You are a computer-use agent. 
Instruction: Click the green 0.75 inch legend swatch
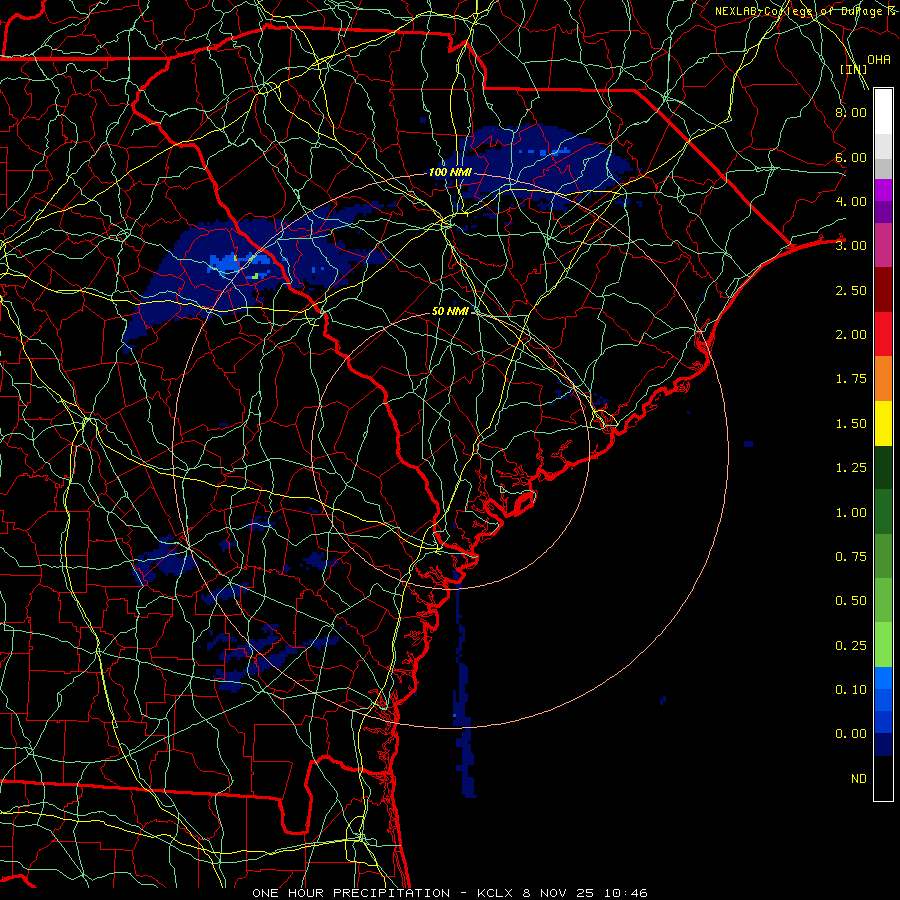883,556
